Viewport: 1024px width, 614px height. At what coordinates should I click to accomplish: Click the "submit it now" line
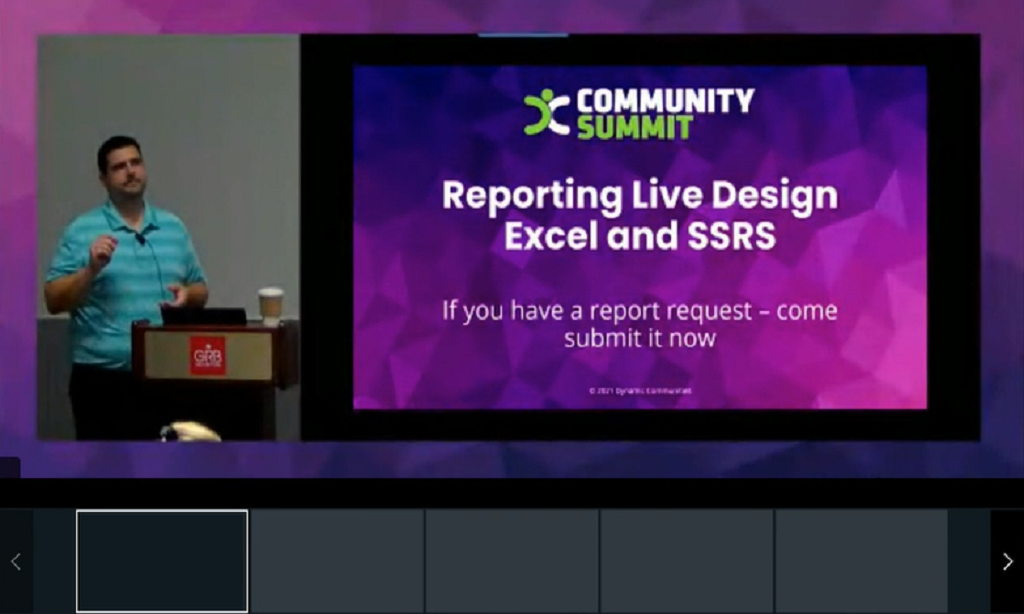(640, 338)
